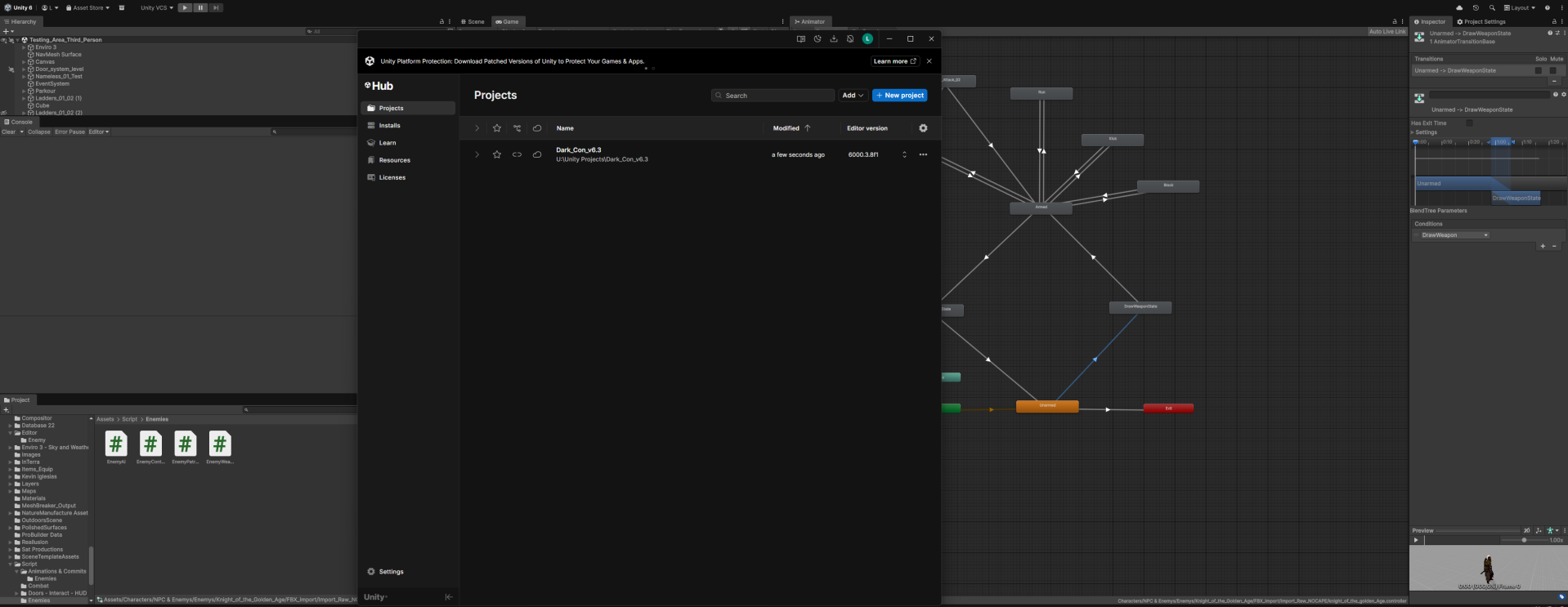Screen dimensions: 1568x607
Task: Open the project list column settings gear
Action: click(x=923, y=128)
